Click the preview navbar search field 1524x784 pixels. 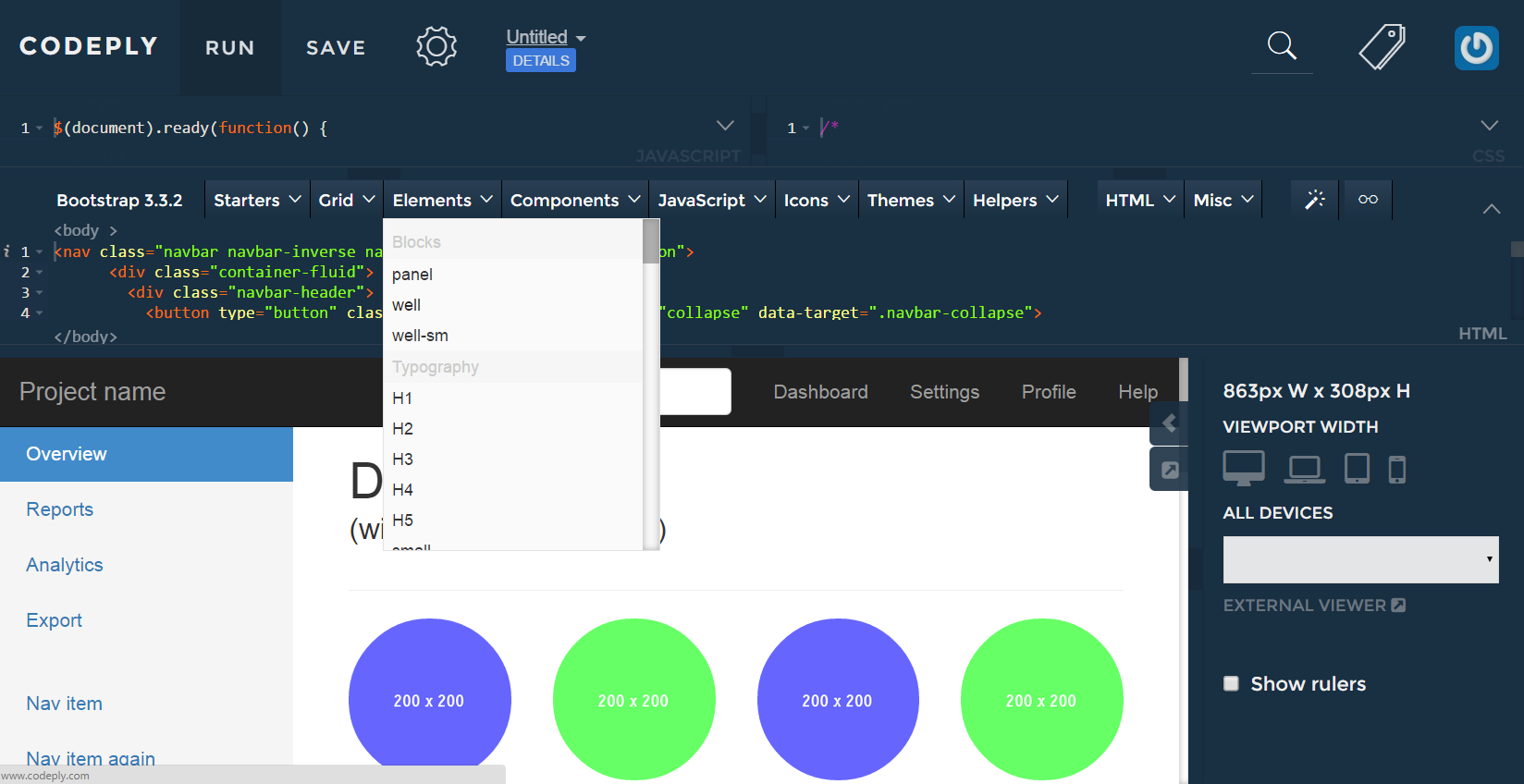click(695, 392)
